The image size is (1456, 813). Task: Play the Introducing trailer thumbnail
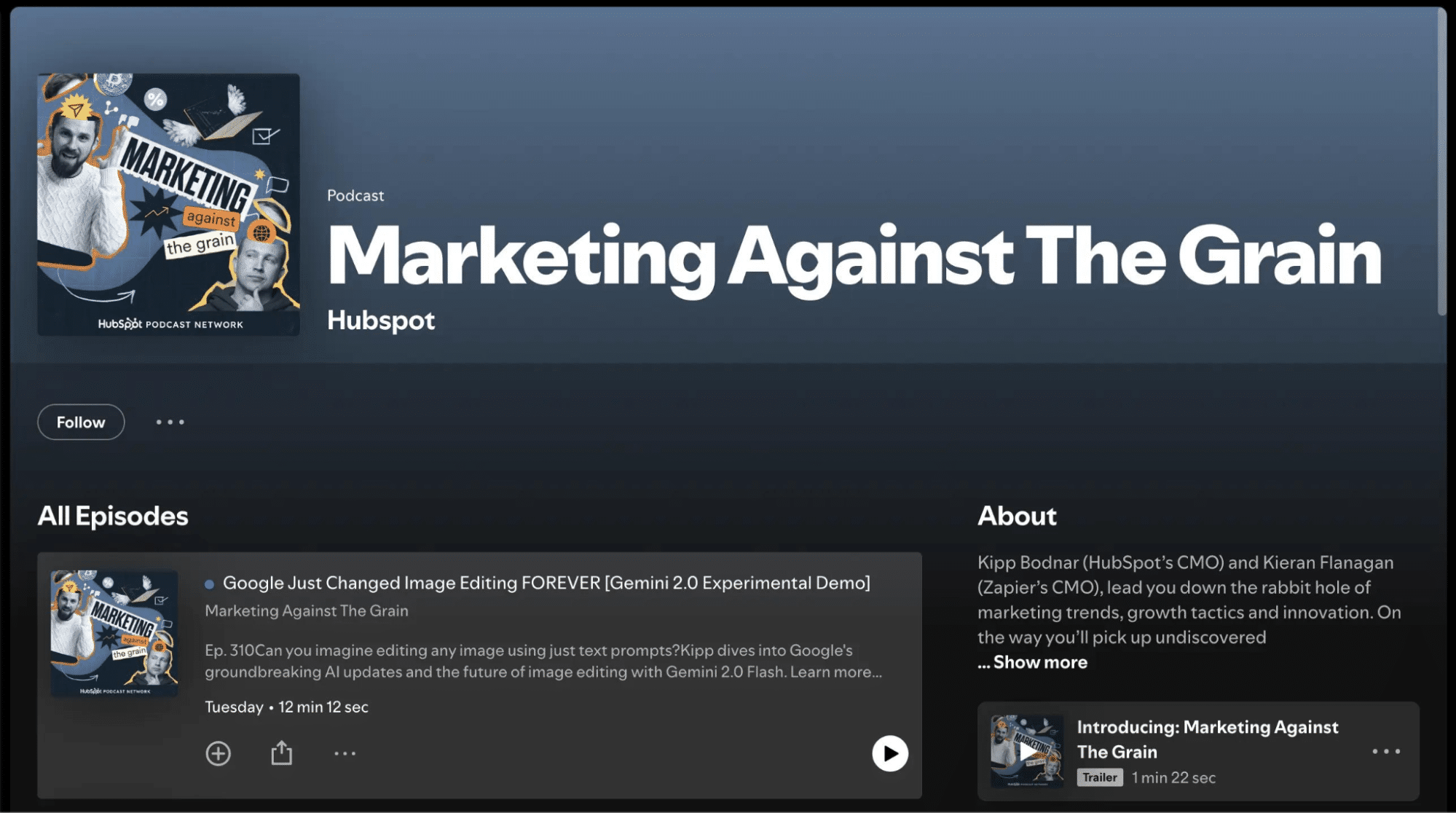(x=1027, y=751)
